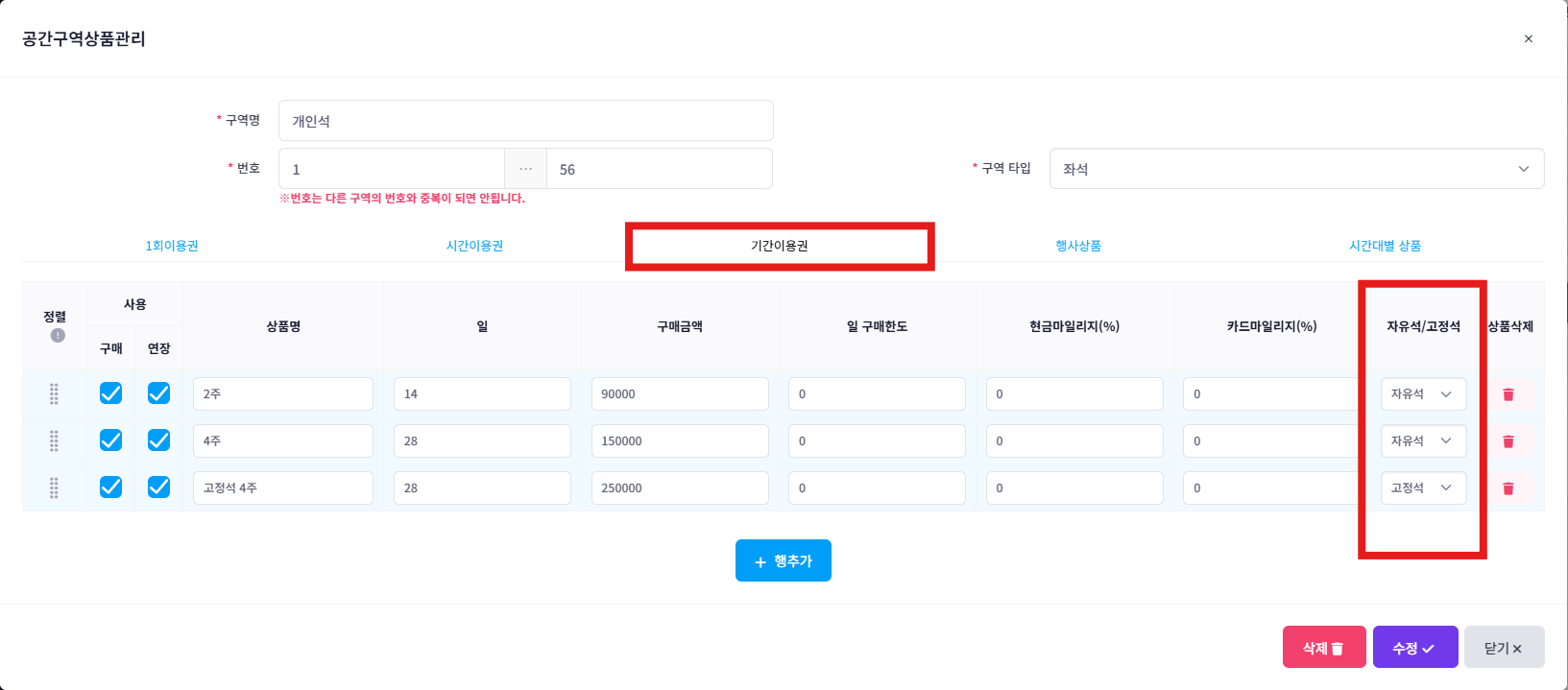Open 자유석 dropdown in 2주 row
The image size is (1568, 690).
1422,394
